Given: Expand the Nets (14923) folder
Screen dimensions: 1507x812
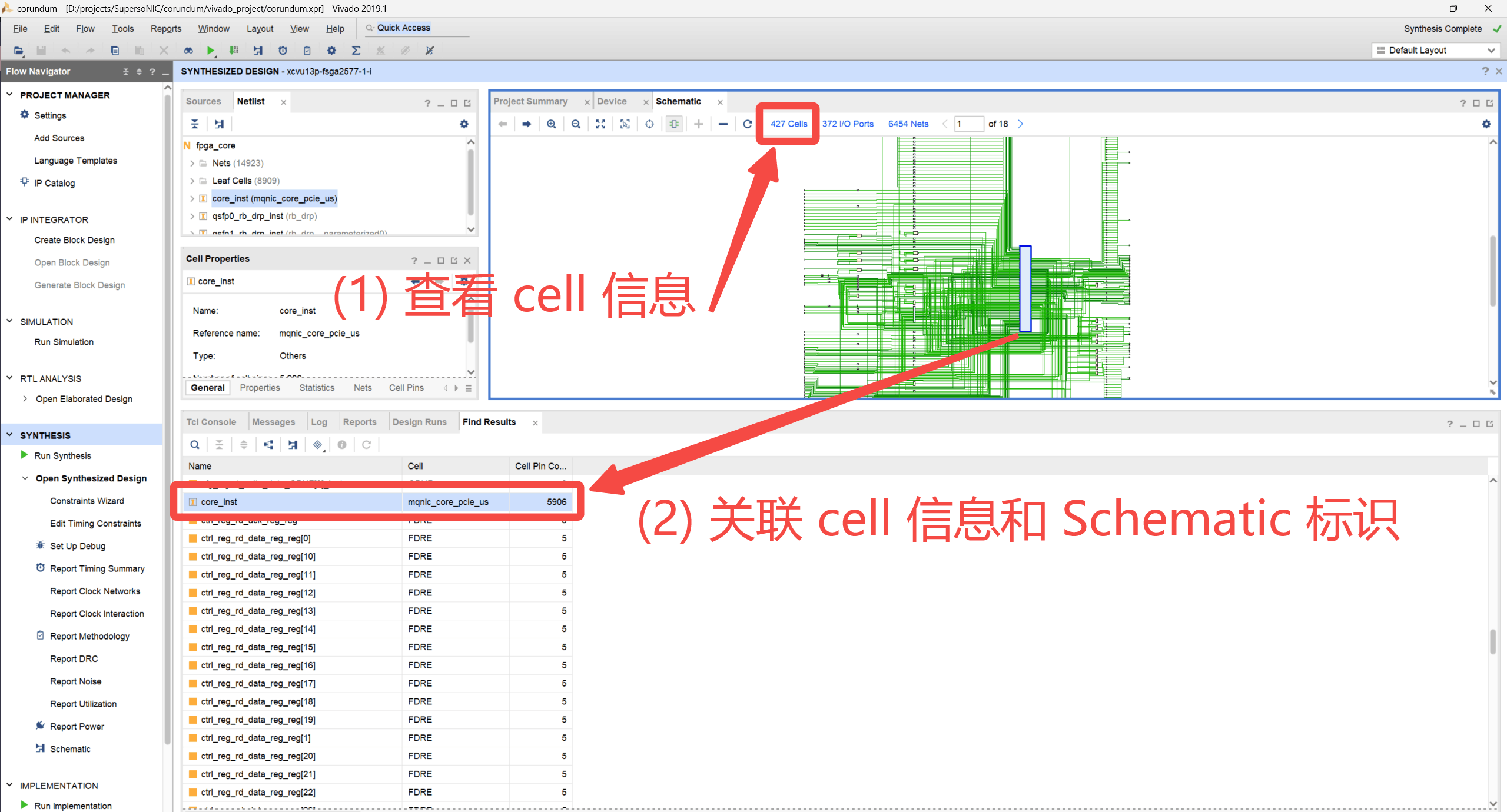Looking at the screenshot, I should (x=192, y=163).
